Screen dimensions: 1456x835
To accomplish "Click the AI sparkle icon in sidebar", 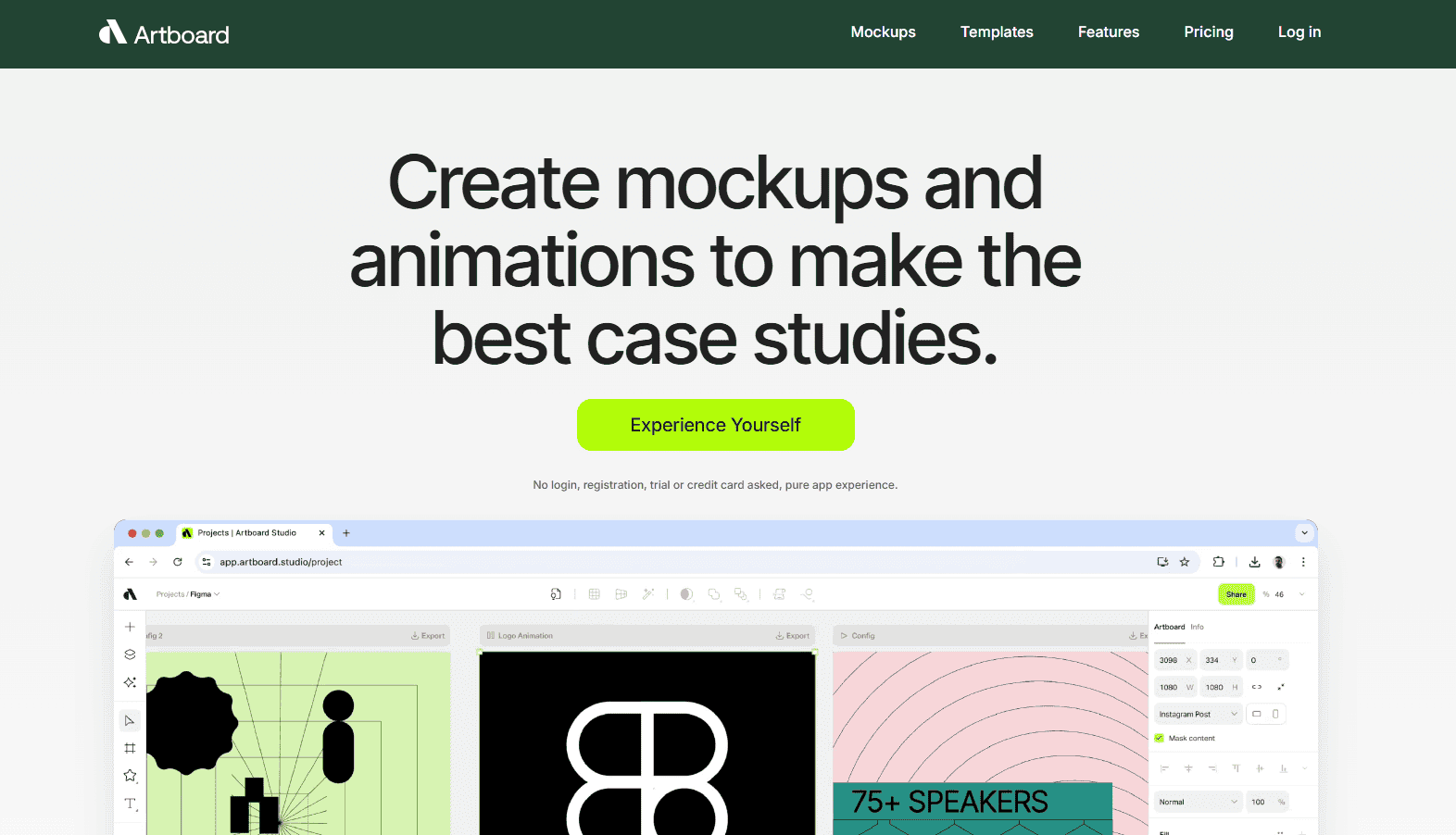I will pyautogui.click(x=130, y=682).
